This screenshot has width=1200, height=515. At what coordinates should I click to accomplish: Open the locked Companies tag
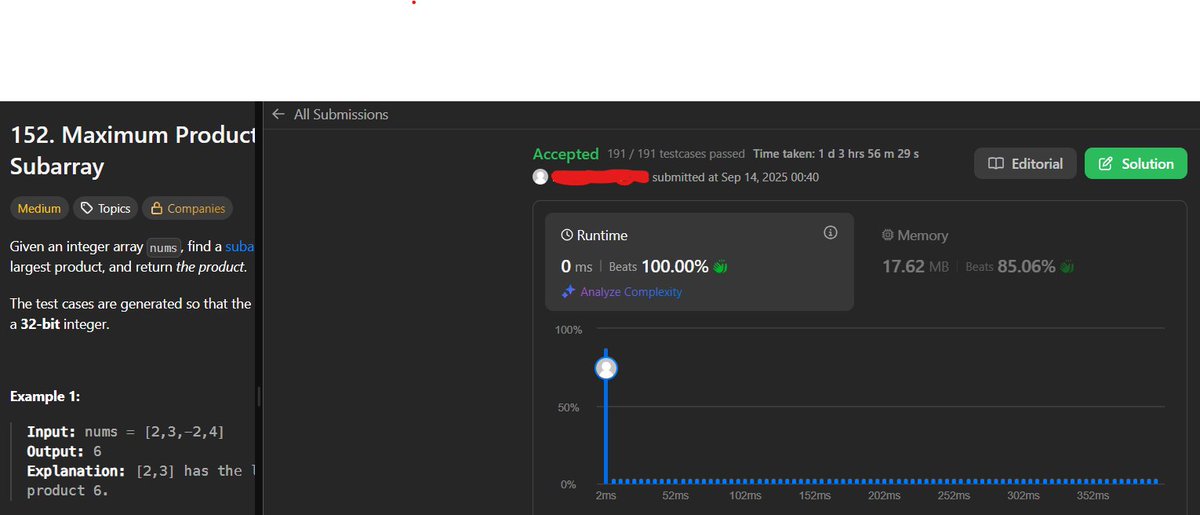click(187, 209)
